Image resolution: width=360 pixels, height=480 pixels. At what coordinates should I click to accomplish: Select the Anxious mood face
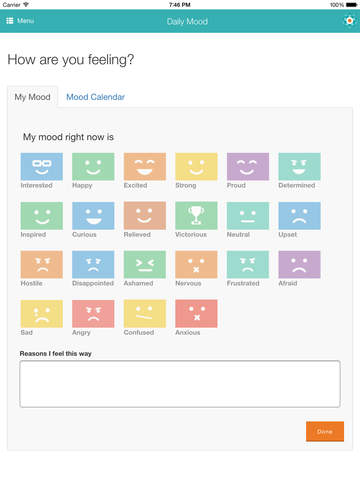pos(196,314)
